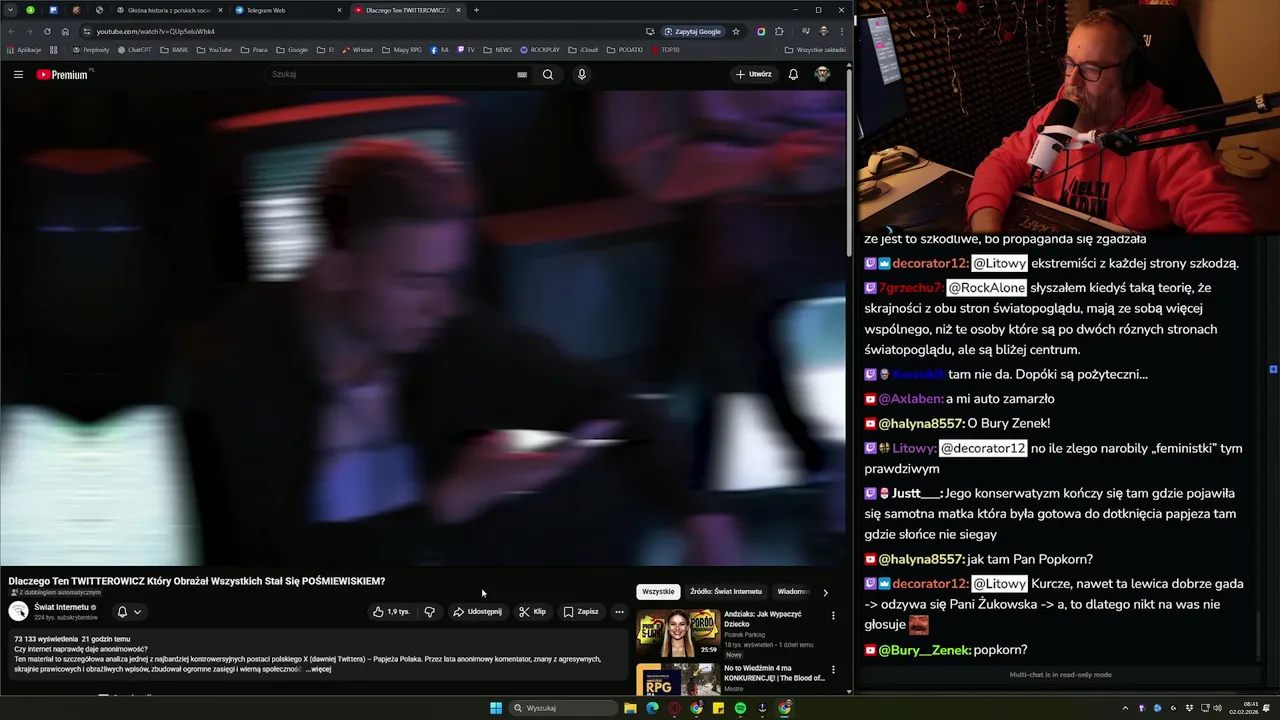Open the PODATKI bookmarks folder

(625, 49)
